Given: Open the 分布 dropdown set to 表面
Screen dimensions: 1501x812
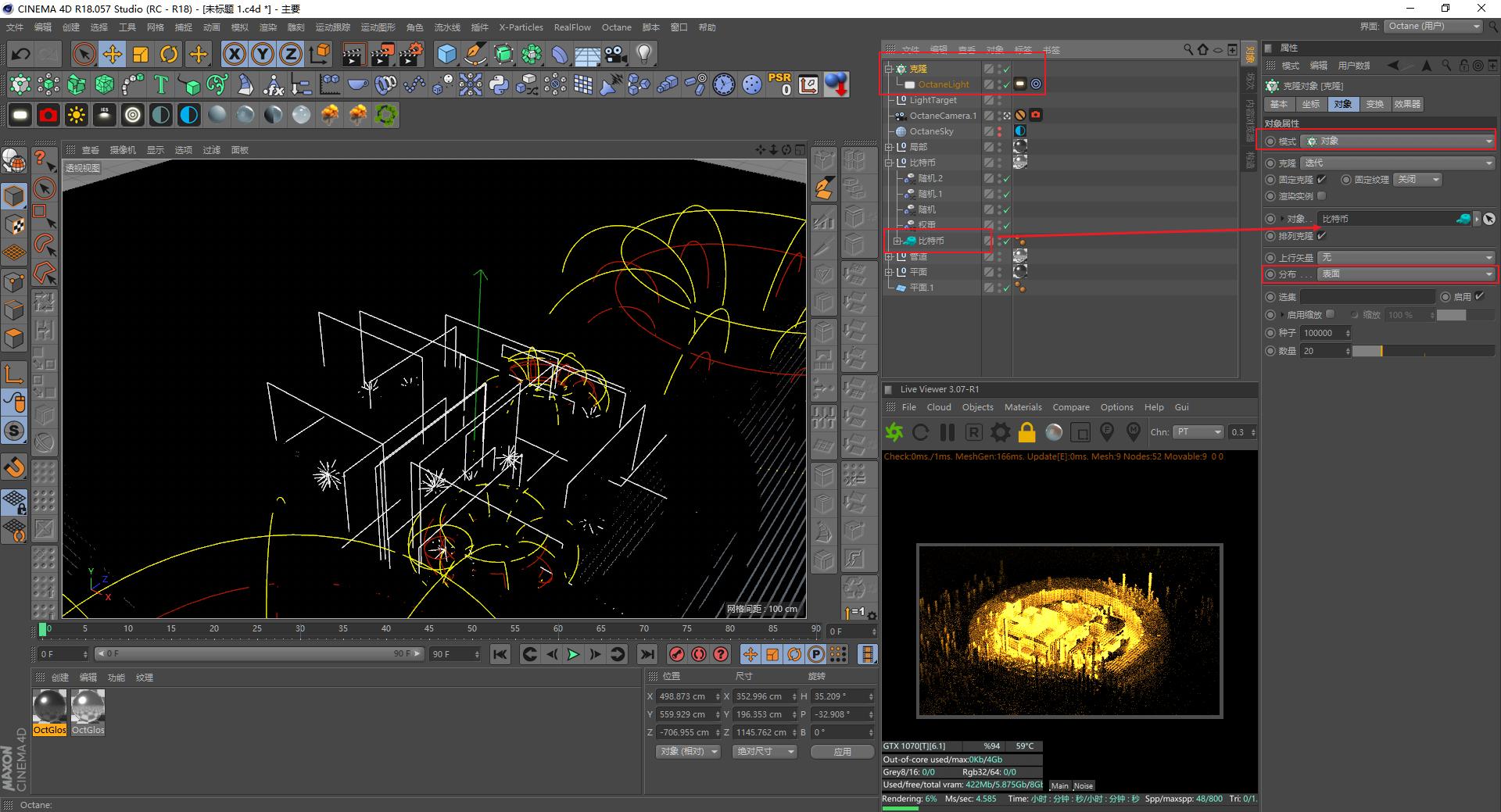Looking at the screenshot, I should [1406, 274].
